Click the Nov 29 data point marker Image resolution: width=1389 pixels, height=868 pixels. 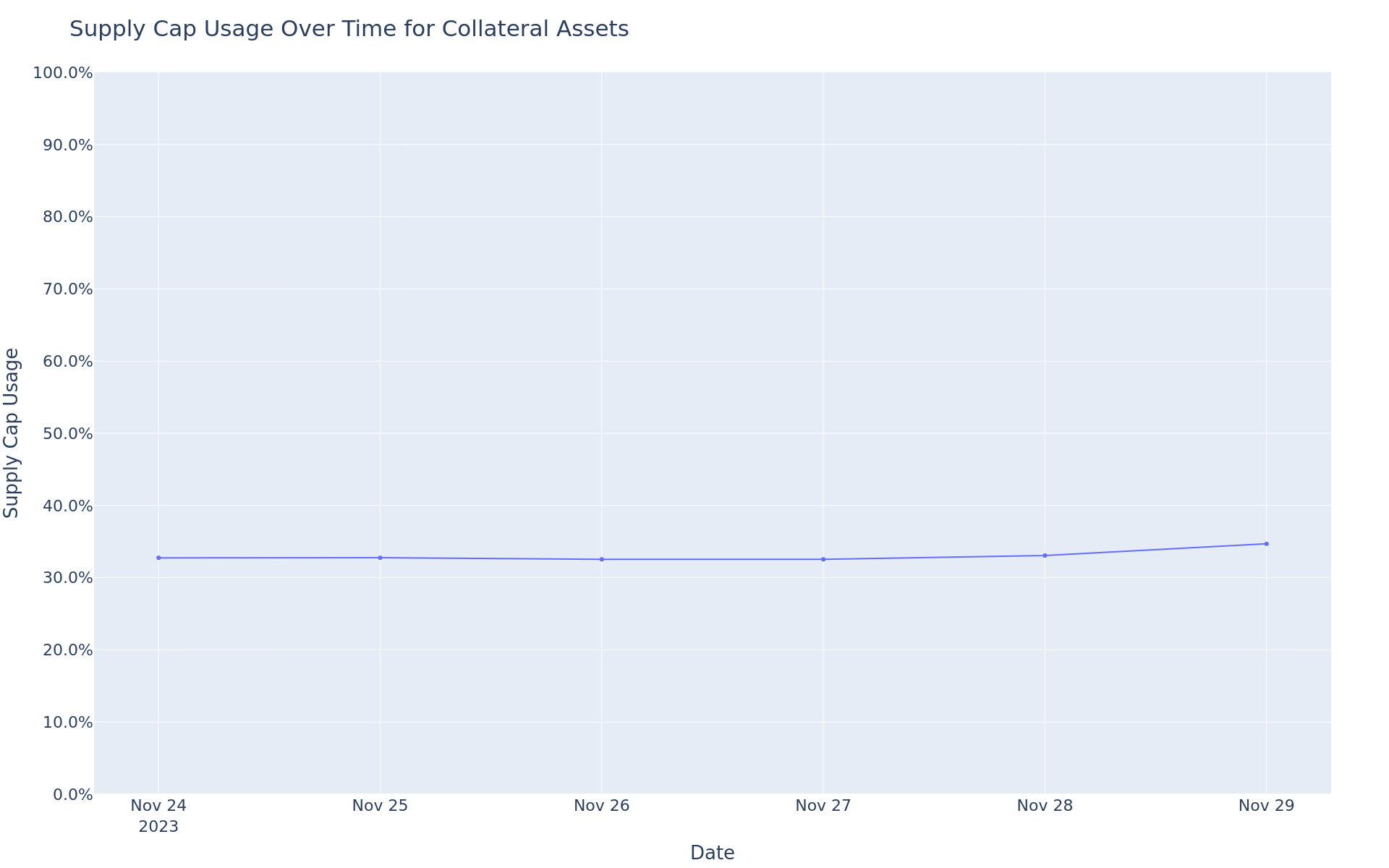pyautogui.click(x=1266, y=544)
